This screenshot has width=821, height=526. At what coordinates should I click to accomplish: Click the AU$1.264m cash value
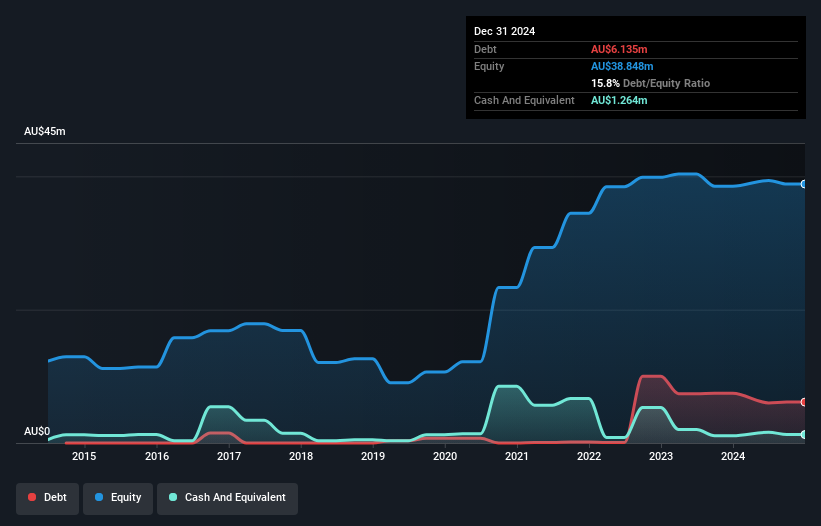pyautogui.click(x=619, y=100)
